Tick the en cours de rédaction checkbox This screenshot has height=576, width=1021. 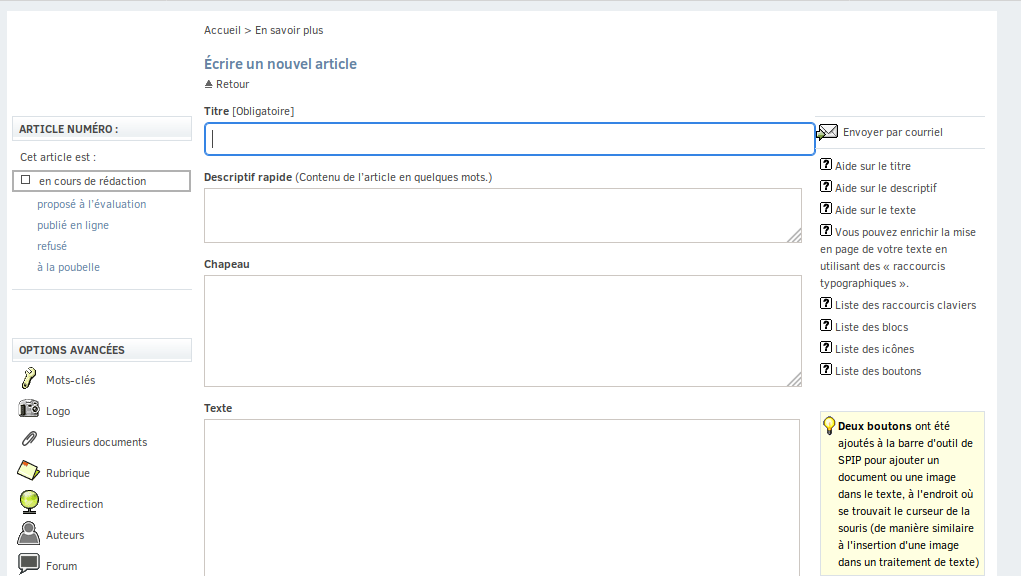tap(25, 180)
